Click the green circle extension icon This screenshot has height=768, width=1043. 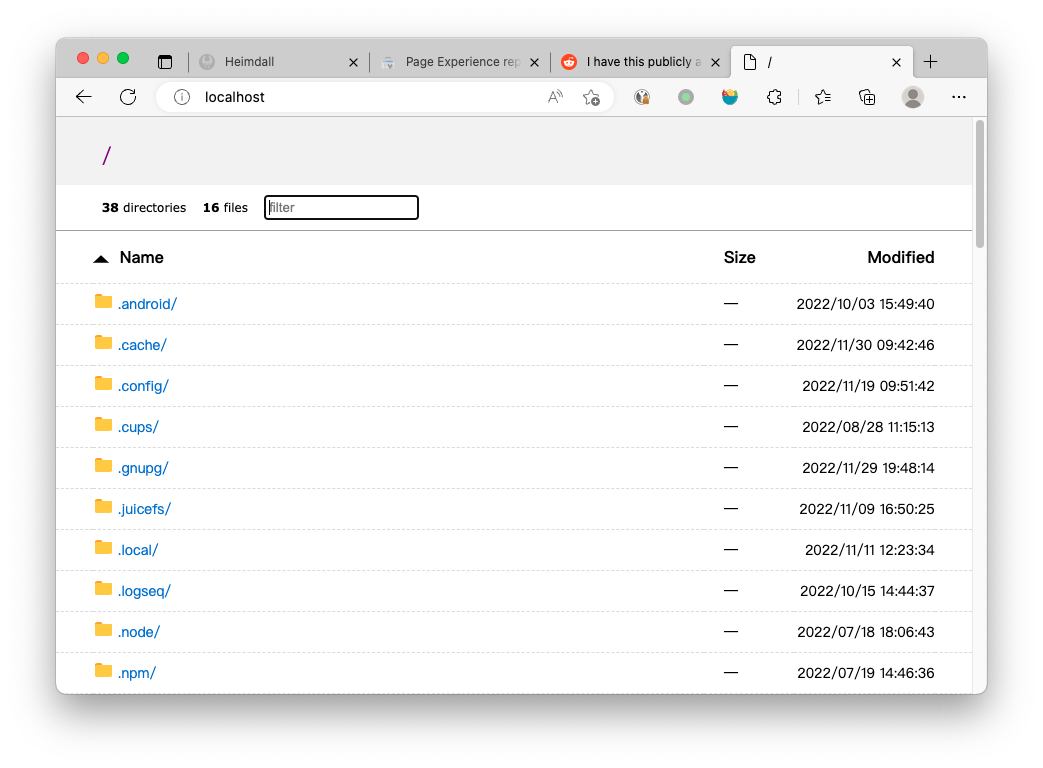click(x=686, y=98)
